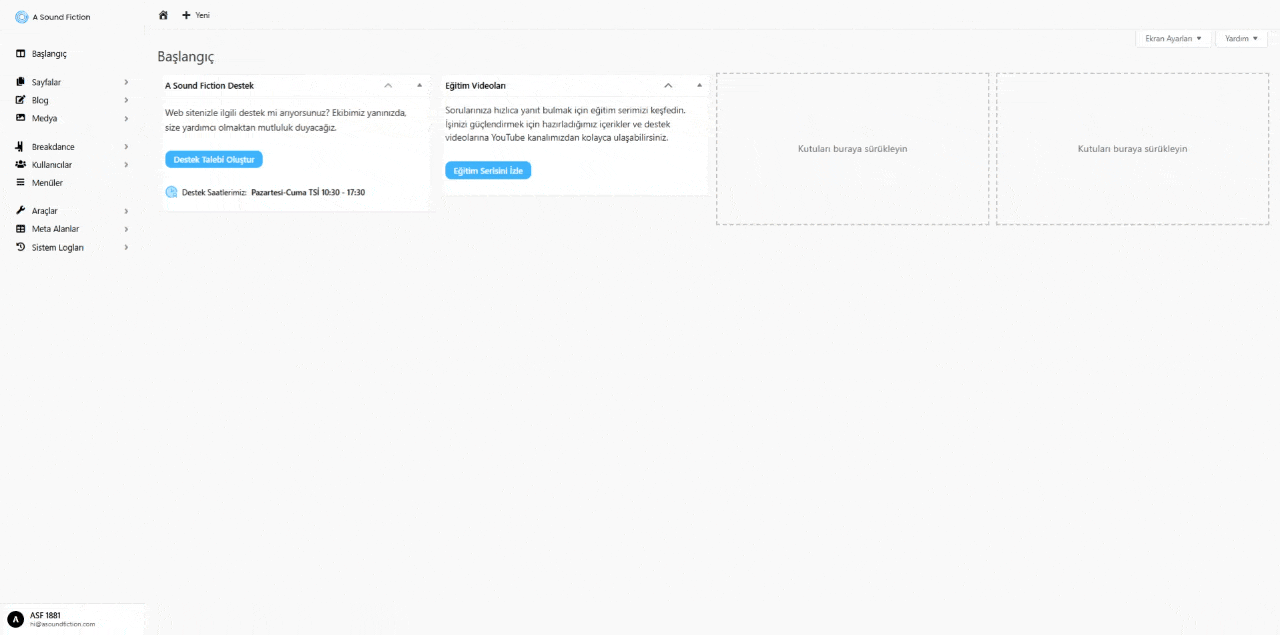Click the ASF avatar at bottom left
Screen dimensions: 1280x635
[x=17, y=618]
